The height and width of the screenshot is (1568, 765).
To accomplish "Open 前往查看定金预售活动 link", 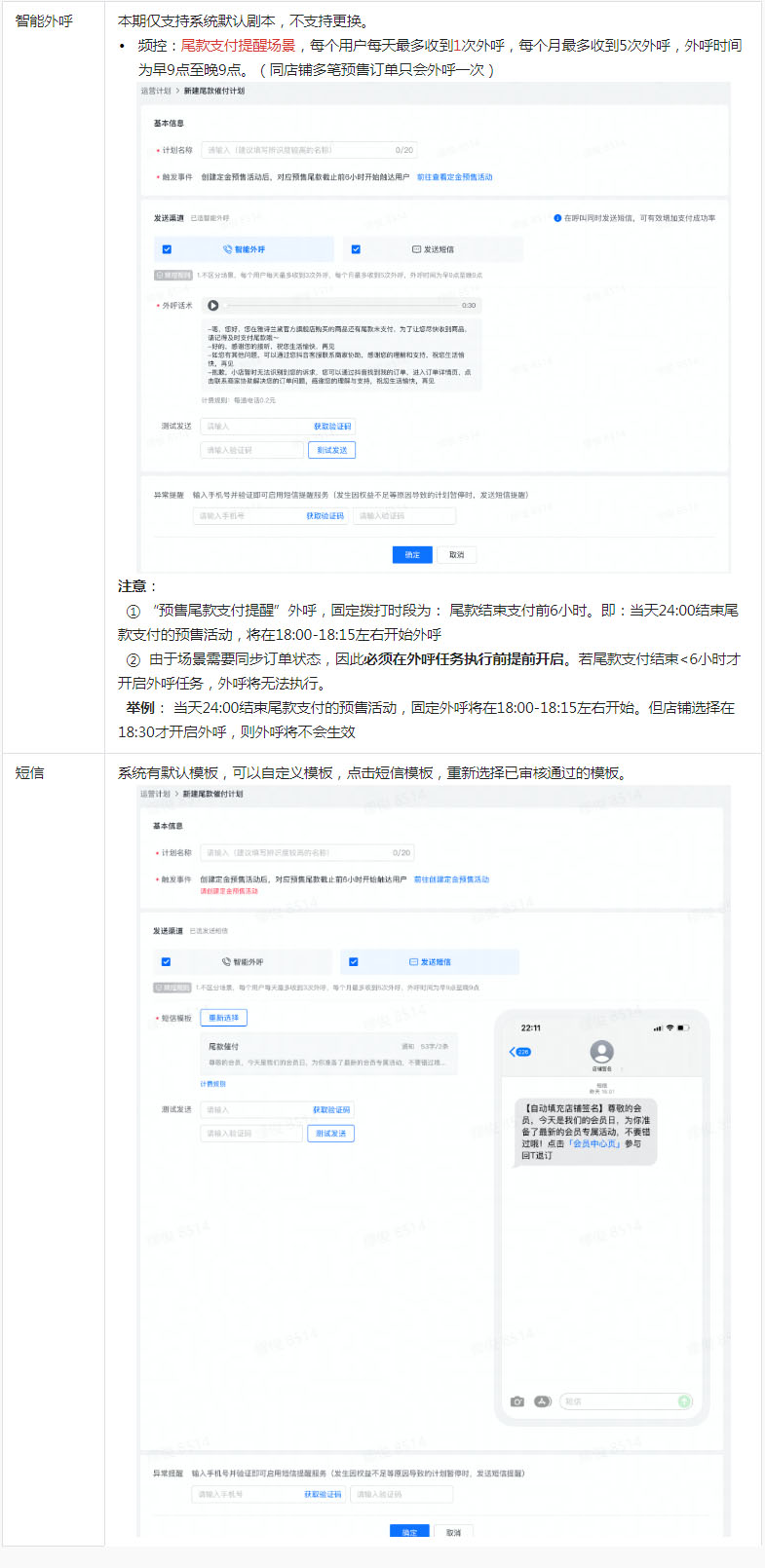I will click(x=454, y=177).
